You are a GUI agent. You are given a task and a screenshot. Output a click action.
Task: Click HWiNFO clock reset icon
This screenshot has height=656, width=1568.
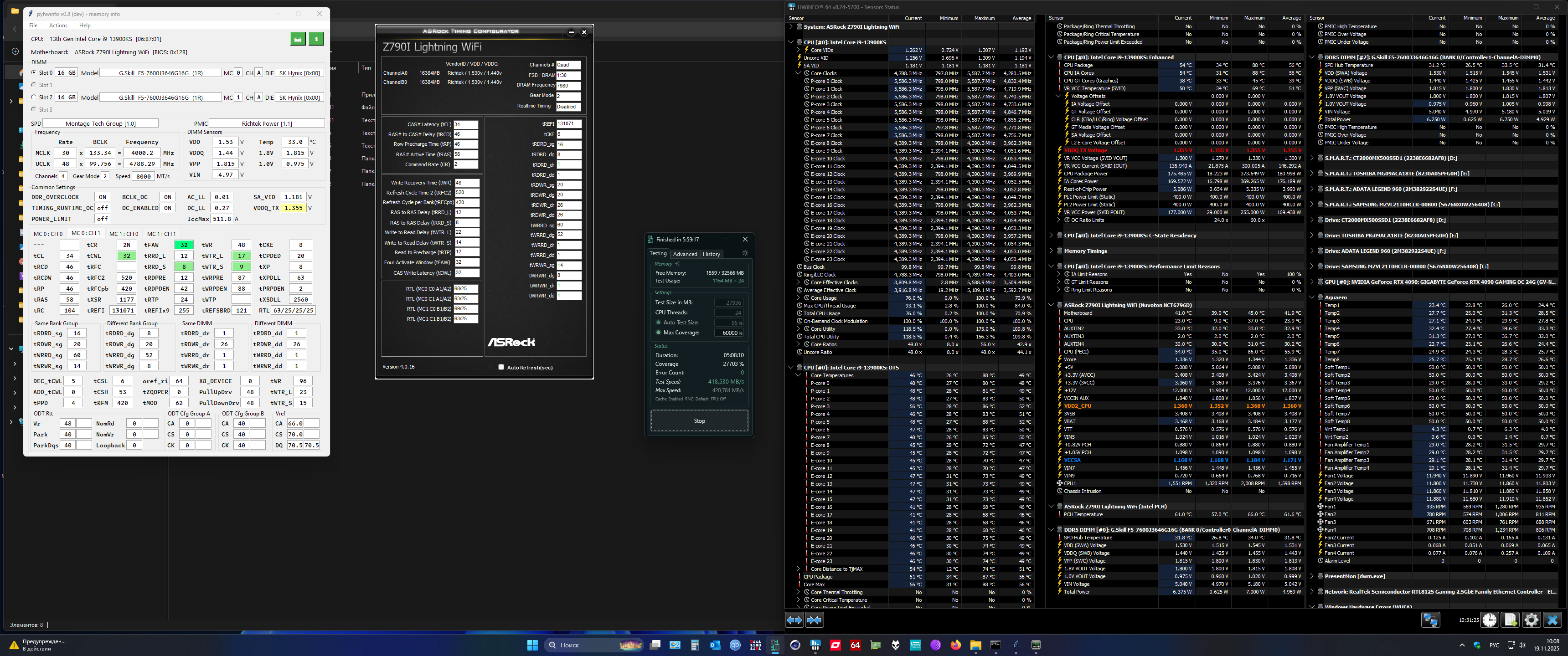click(x=1489, y=620)
